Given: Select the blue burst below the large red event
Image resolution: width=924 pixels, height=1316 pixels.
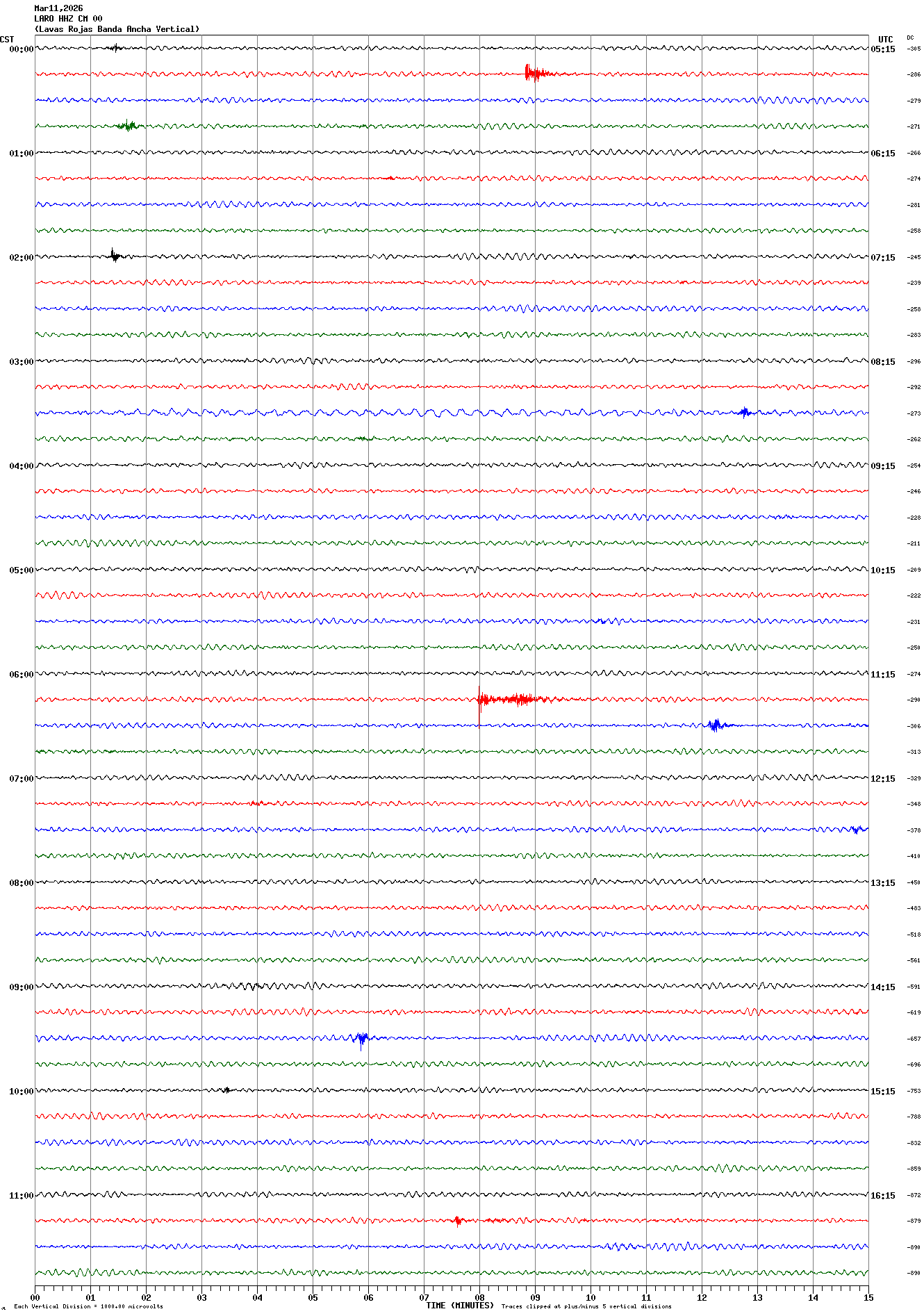Looking at the screenshot, I should point(716,725).
